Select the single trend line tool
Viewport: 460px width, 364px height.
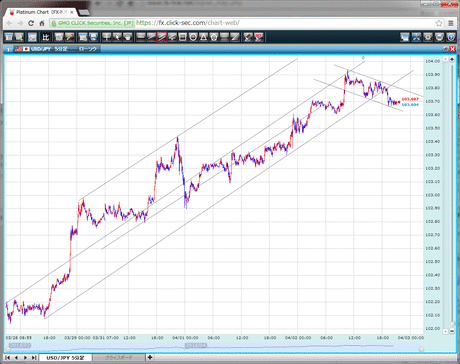point(151,37)
